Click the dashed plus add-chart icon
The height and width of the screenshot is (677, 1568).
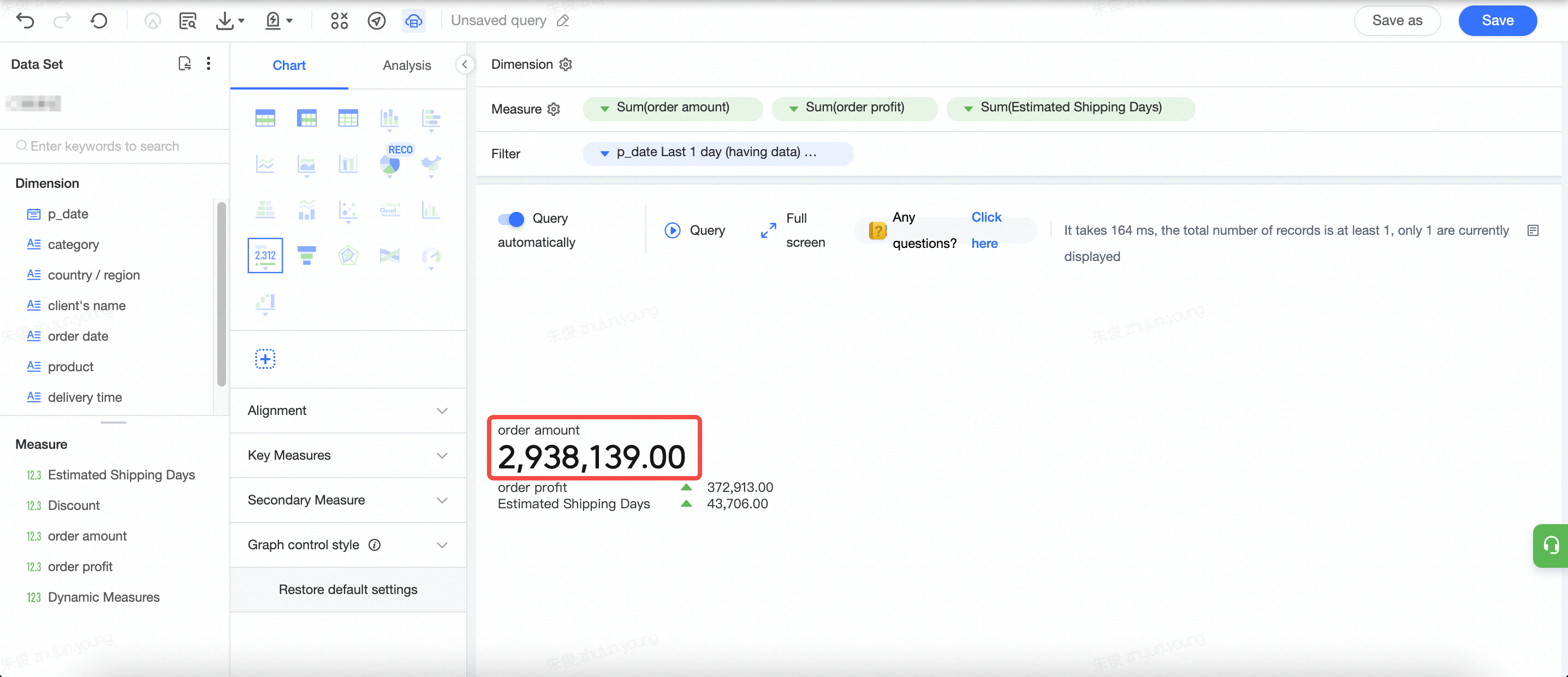click(x=265, y=359)
